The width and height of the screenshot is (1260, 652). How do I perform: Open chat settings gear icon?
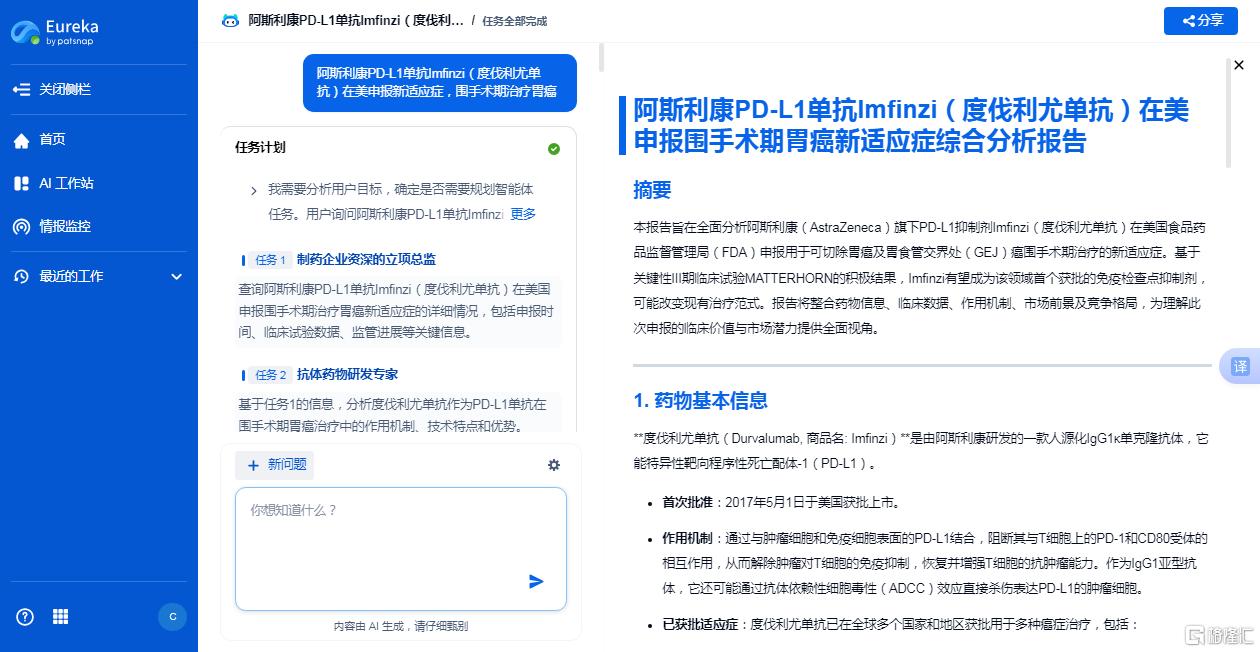pyautogui.click(x=554, y=465)
